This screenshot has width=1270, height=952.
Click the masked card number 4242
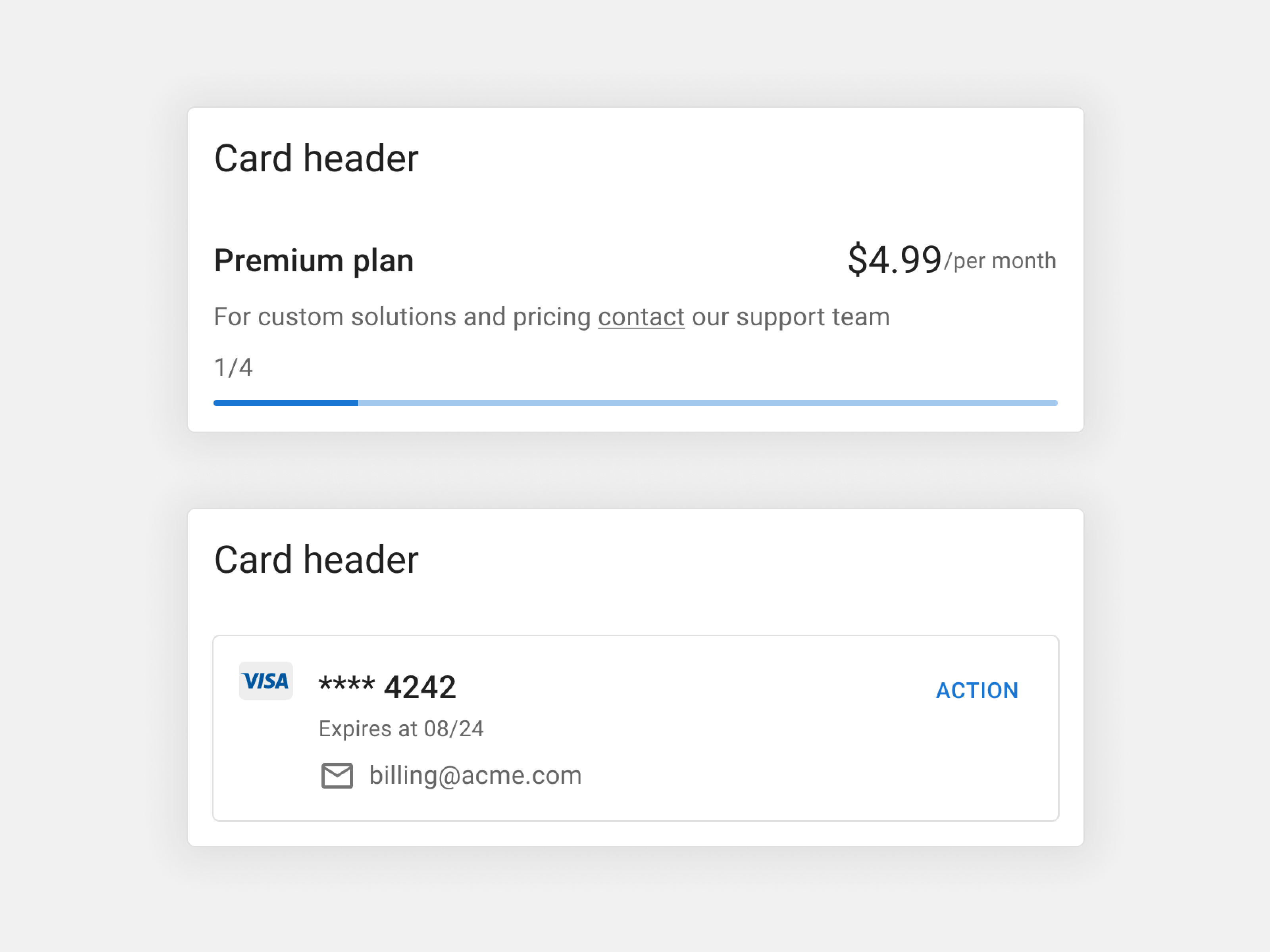420,687
